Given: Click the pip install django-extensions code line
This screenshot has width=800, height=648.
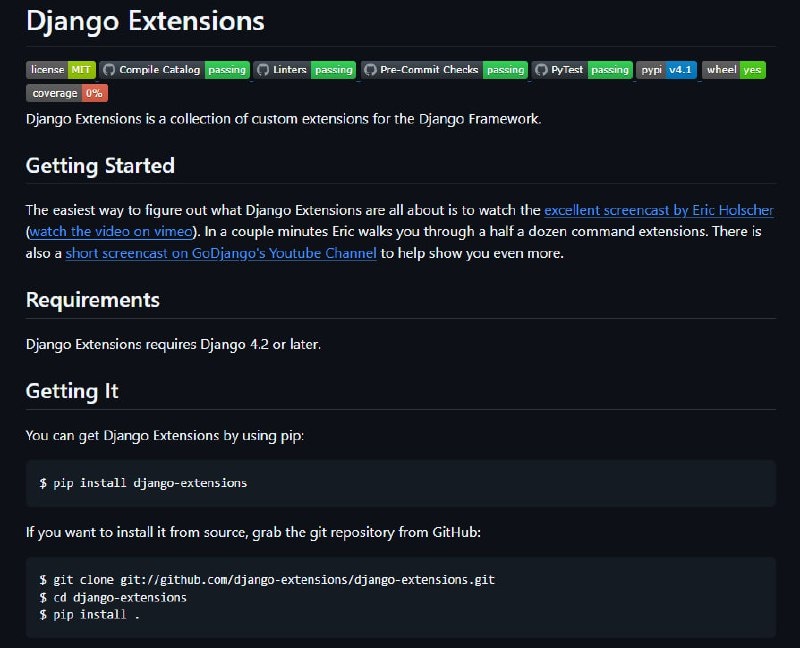Looking at the screenshot, I should 143,483.
